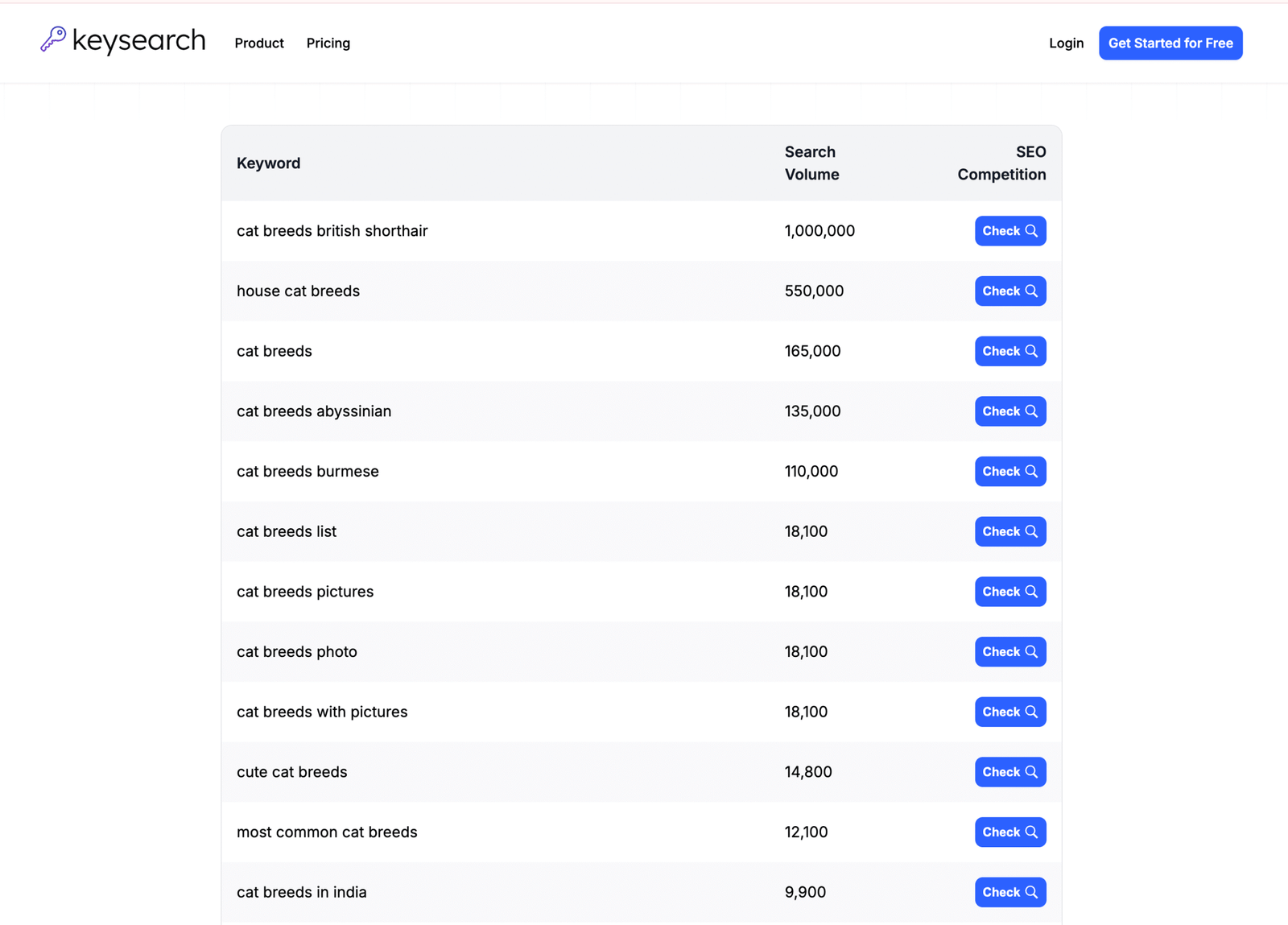Screen dimensions: 1288x925
Task: Click the Keysearch key logo icon
Action: coord(53,39)
